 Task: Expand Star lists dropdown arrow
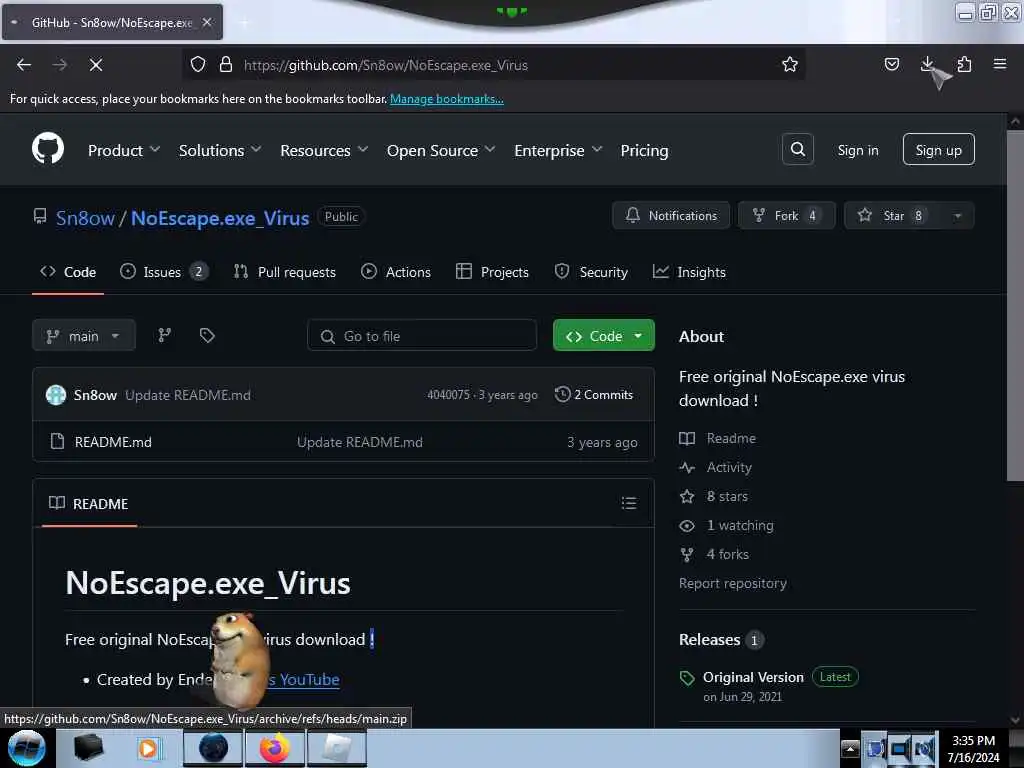coord(957,216)
